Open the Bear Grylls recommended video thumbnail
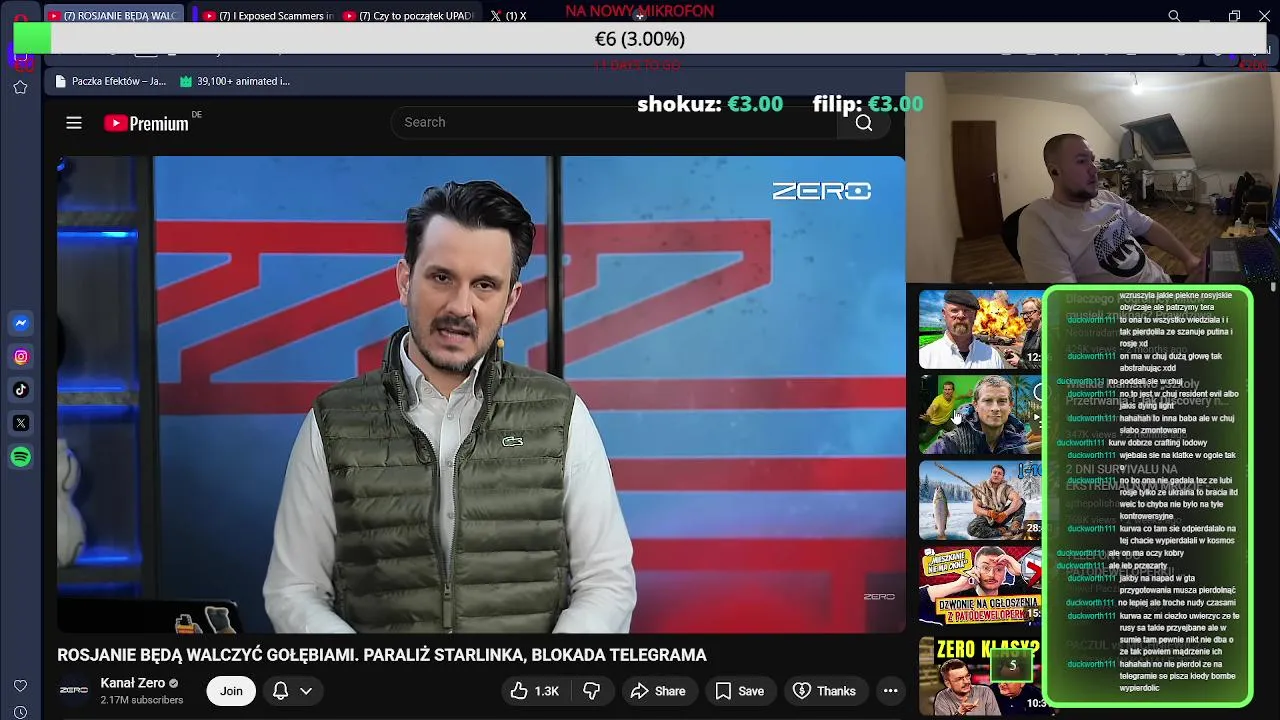This screenshot has height=720, width=1280. pos(980,415)
